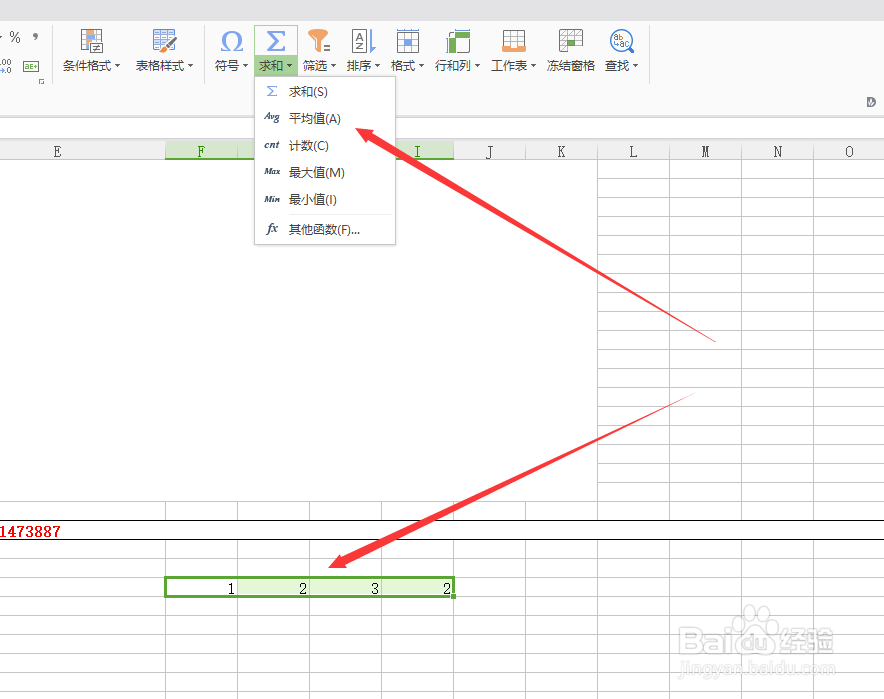This screenshot has height=699, width=884.
Task: Click the percent style icon
Action: 15,38
